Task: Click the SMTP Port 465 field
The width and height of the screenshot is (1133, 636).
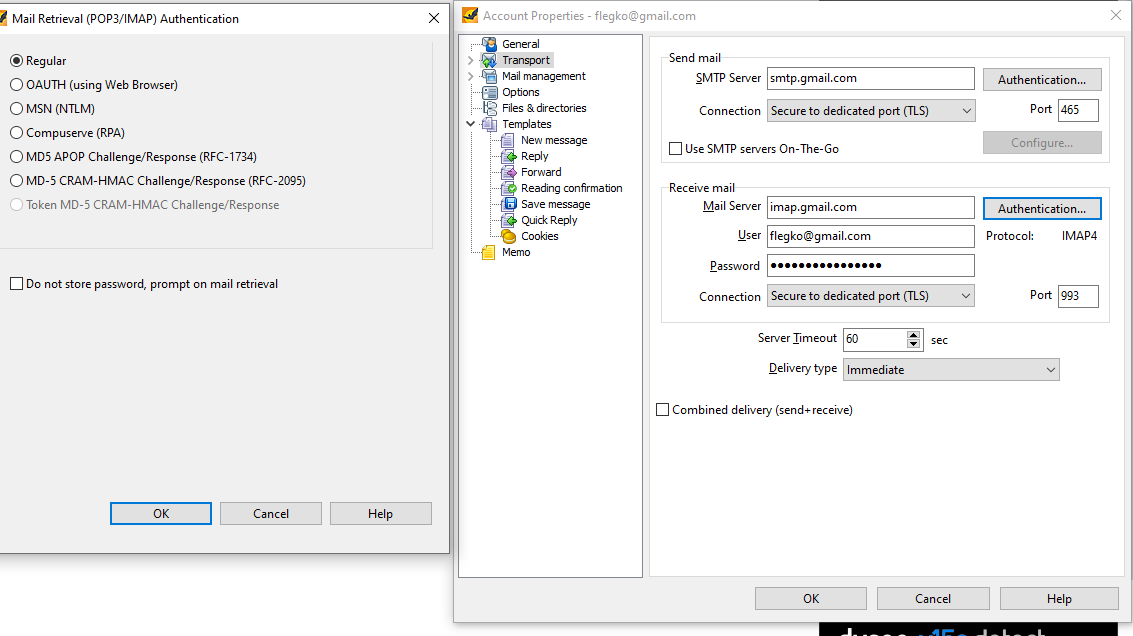Action: coord(1078,110)
